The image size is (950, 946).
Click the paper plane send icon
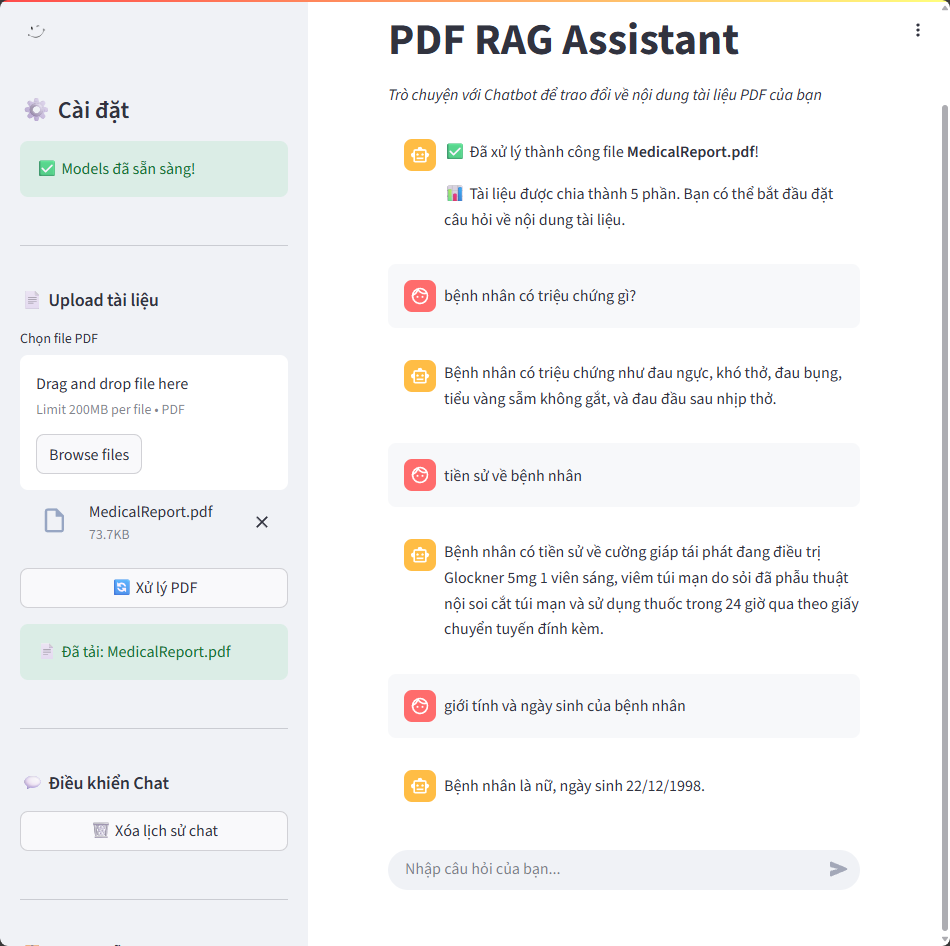coord(839,870)
